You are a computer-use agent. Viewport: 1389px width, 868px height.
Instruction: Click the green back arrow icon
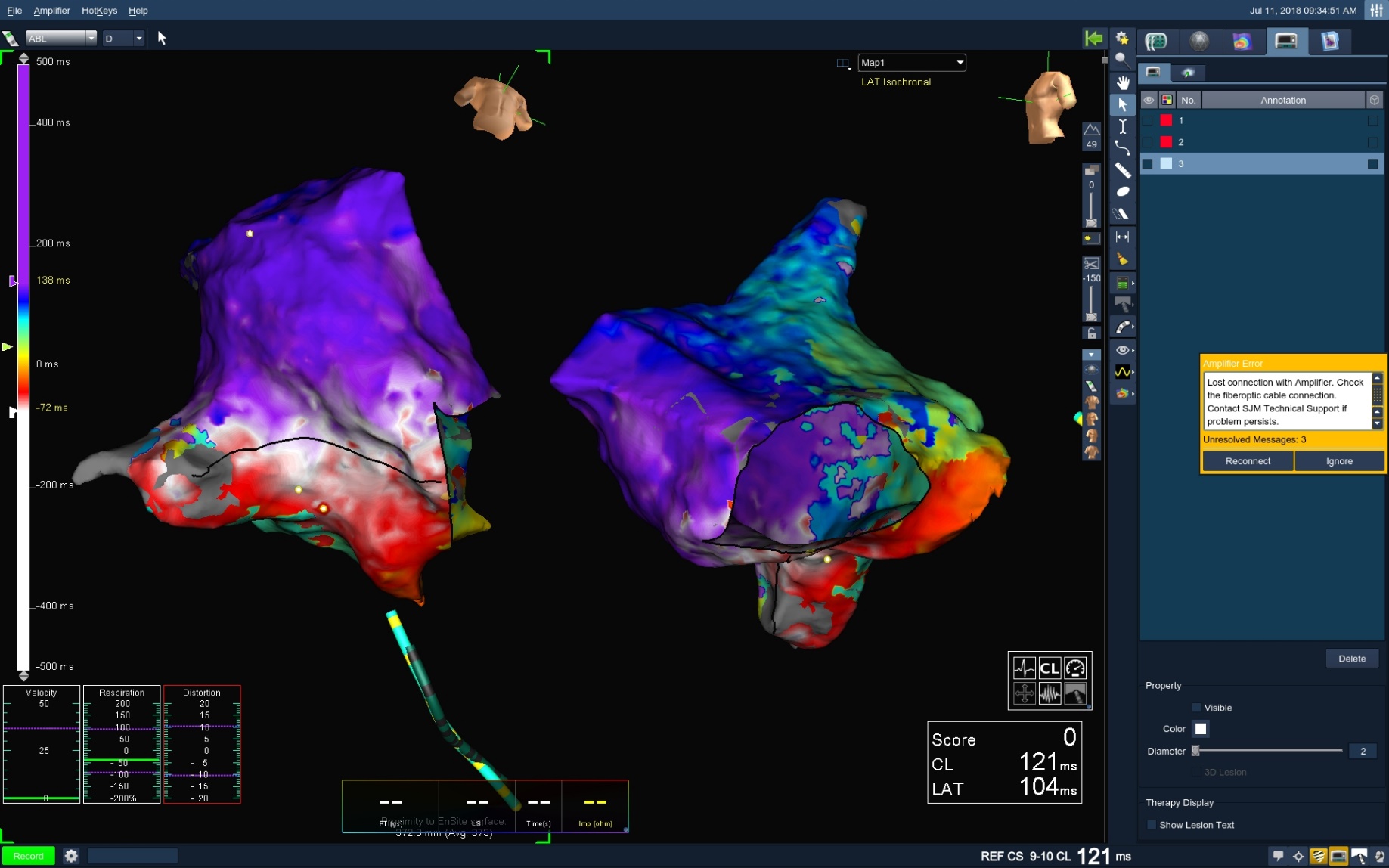point(1093,39)
